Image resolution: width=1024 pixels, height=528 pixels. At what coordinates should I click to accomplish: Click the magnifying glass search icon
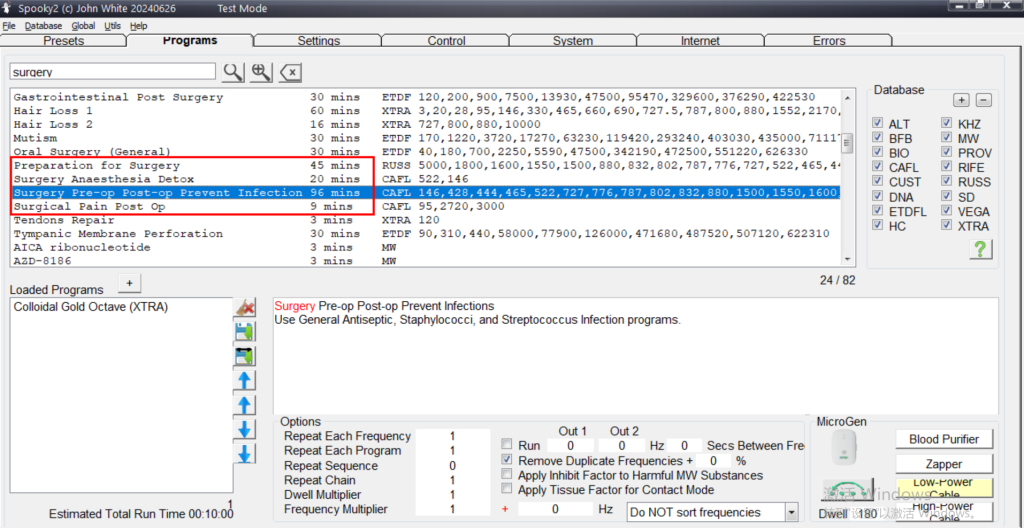click(x=232, y=72)
